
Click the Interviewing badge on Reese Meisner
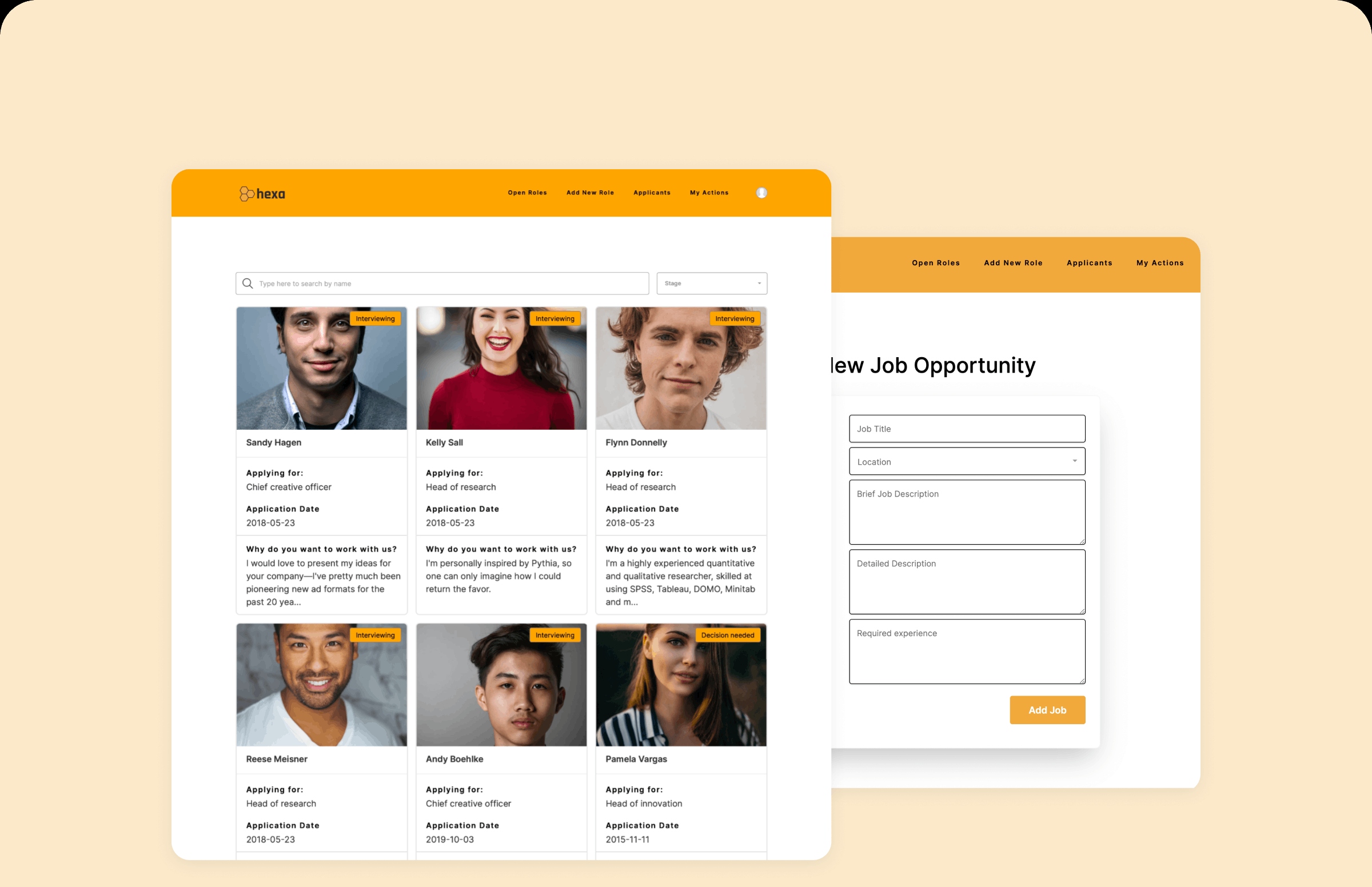(375, 634)
